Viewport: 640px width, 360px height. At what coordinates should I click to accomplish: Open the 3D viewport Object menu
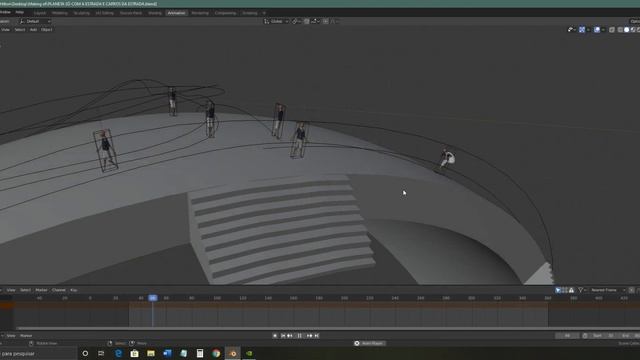[47, 30]
